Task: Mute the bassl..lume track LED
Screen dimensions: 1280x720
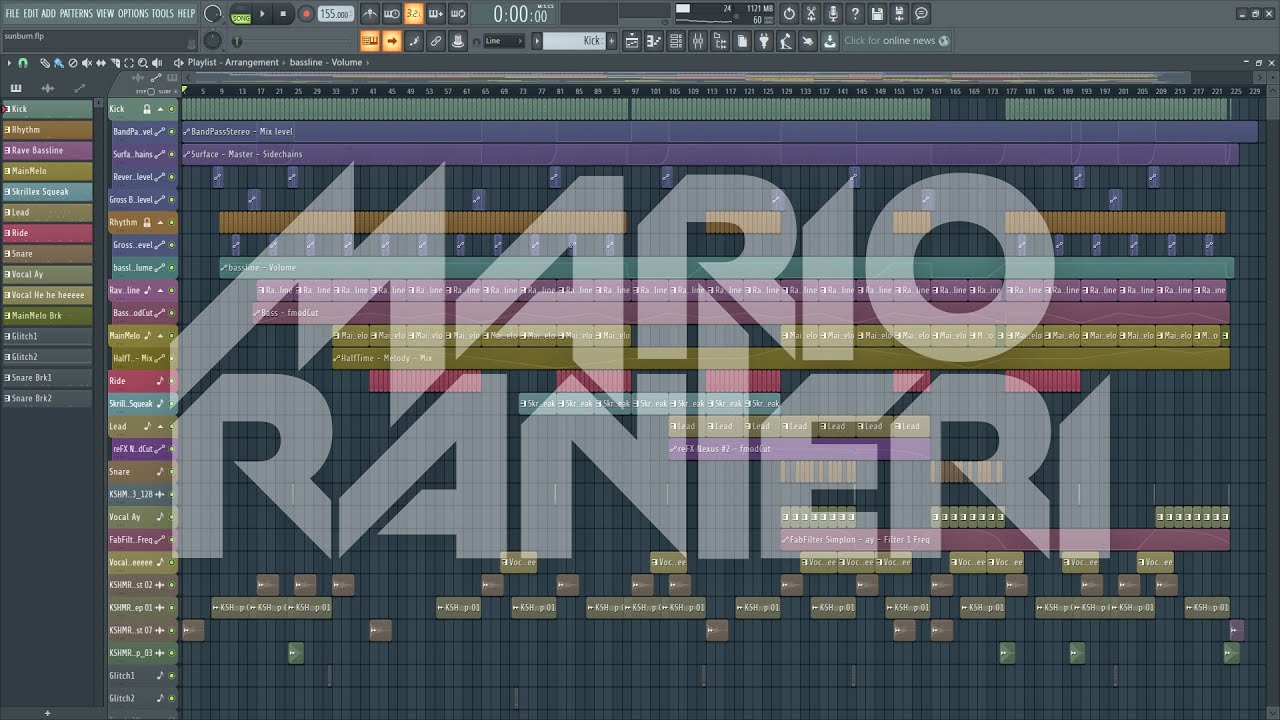Action: [x=171, y=268]
